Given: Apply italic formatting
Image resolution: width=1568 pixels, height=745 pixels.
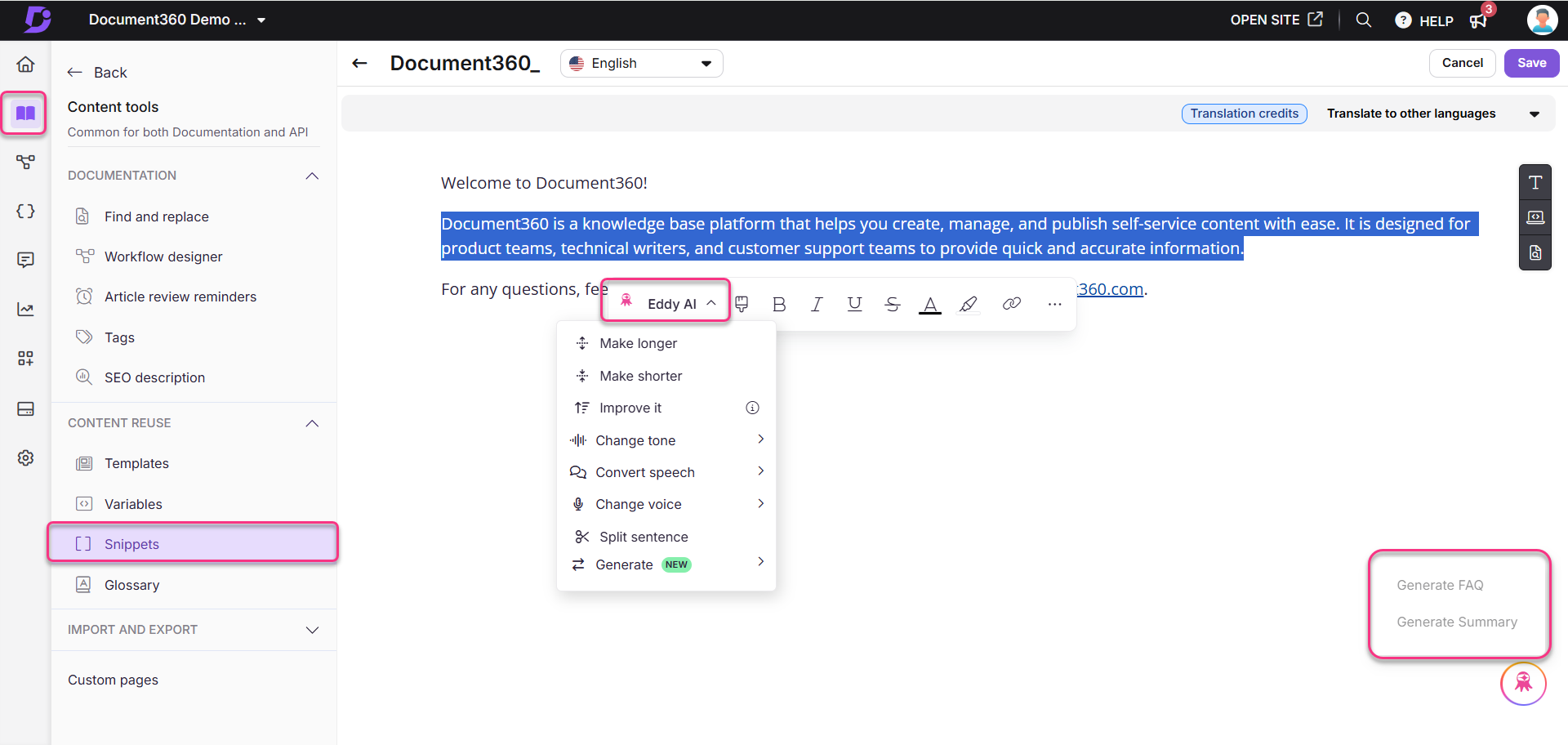Looking at the screenshot, I should click(817, 304).
